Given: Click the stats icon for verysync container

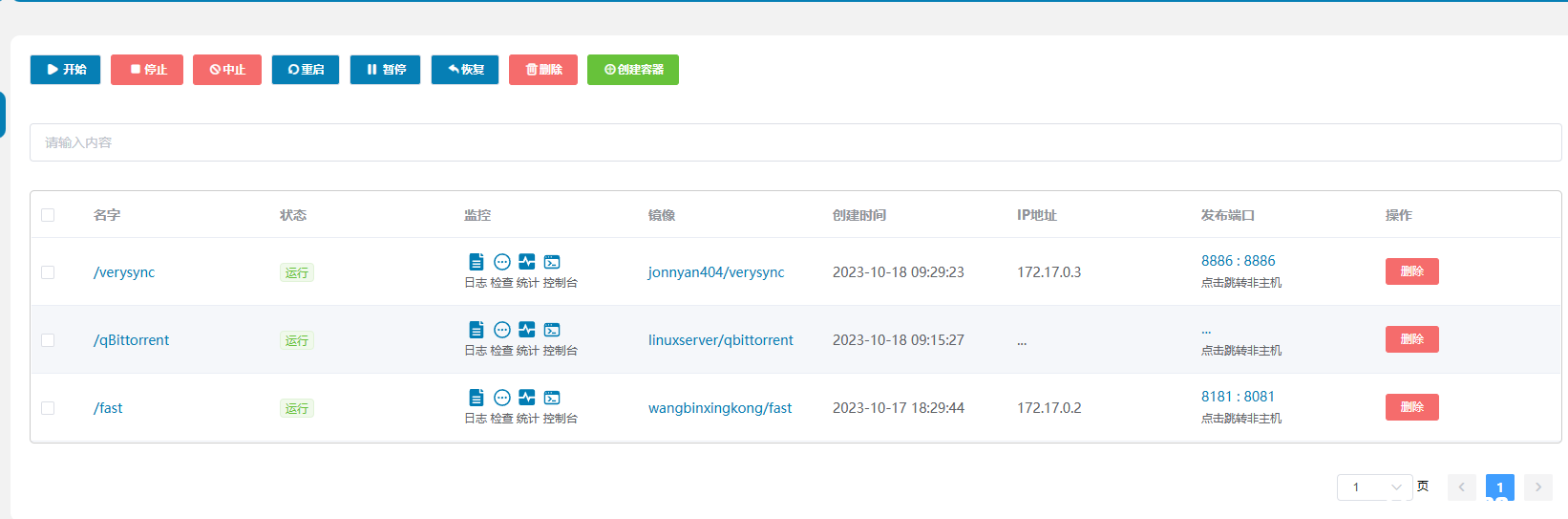Looking at the screenshot, I should (x=527, y=262).
